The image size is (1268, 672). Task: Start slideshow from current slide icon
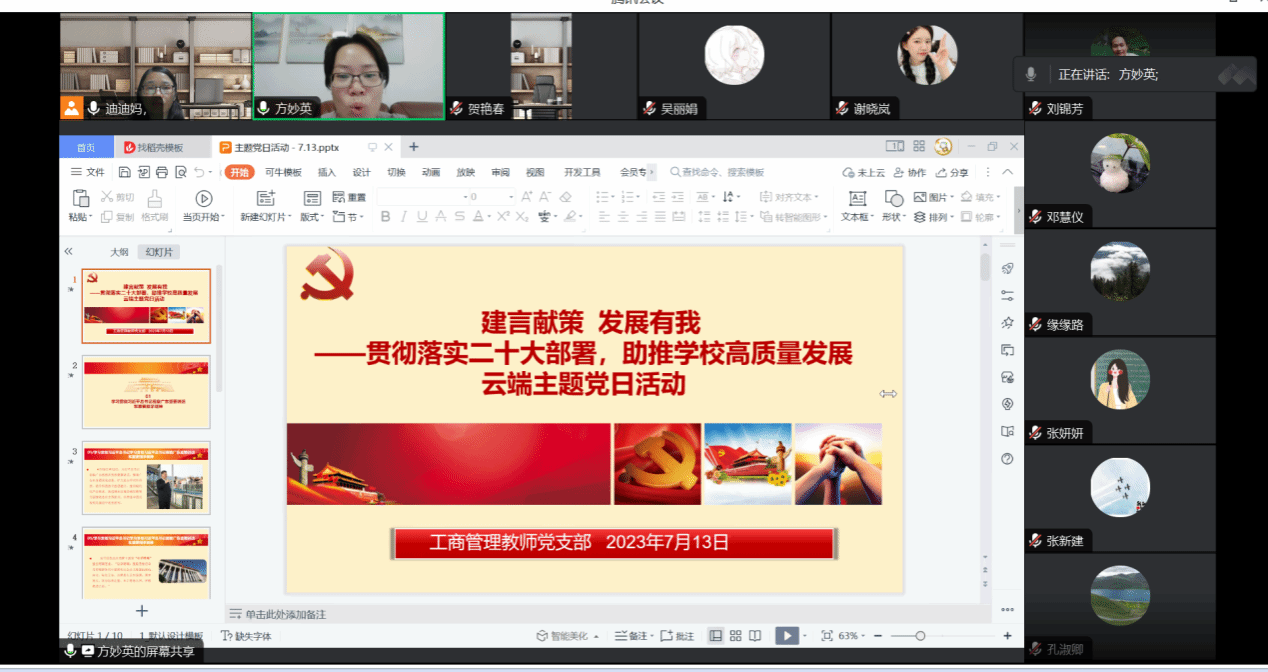[204, 199]
